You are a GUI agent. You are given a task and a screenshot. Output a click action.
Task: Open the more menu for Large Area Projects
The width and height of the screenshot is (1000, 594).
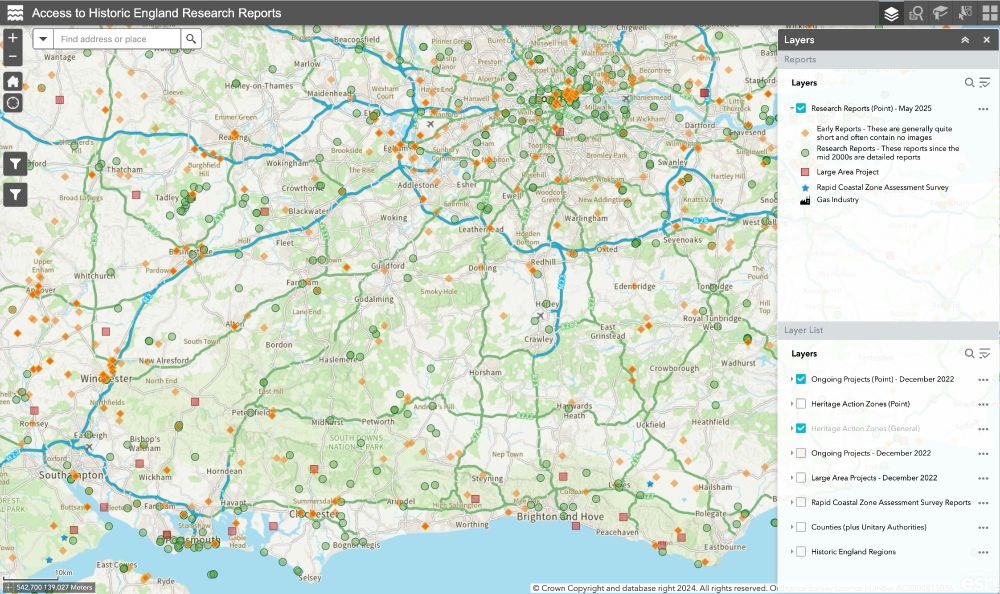(x=983, y=479)
